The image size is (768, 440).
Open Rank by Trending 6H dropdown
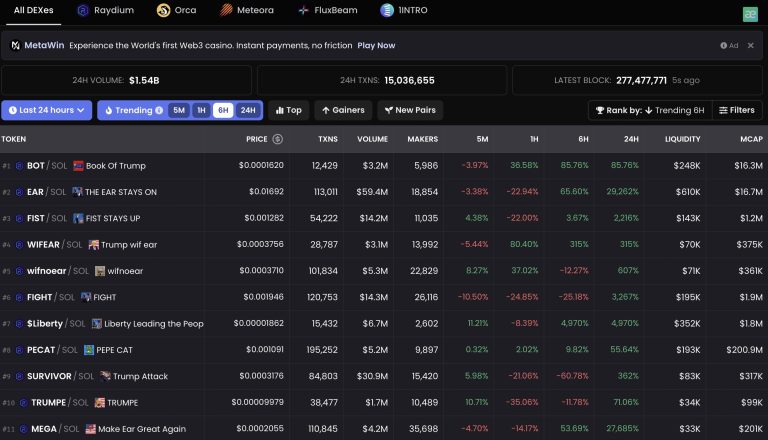tap(650, 110)
